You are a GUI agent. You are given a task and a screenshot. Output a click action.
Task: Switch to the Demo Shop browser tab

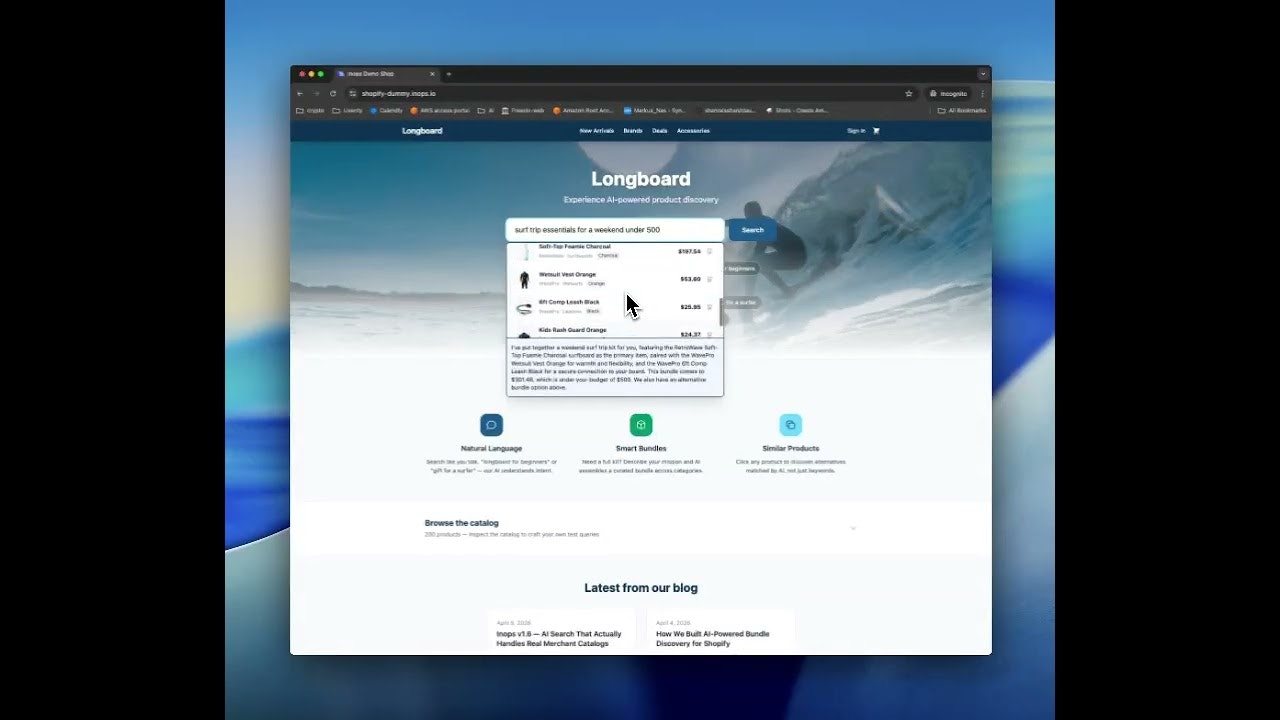(385, 74)
